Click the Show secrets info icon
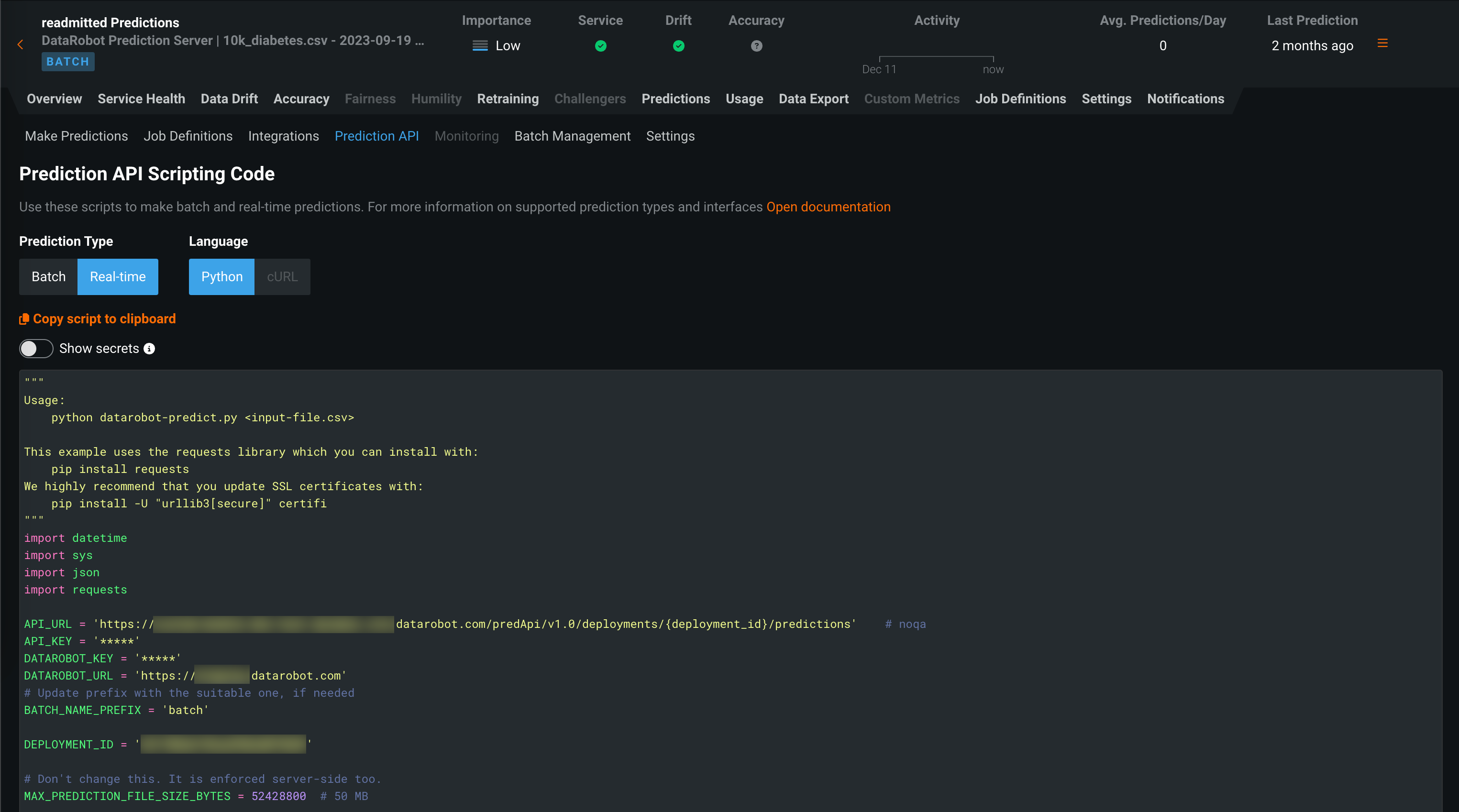The height and width of the screenshot is (812, 1459). click(x=149, y=348)
